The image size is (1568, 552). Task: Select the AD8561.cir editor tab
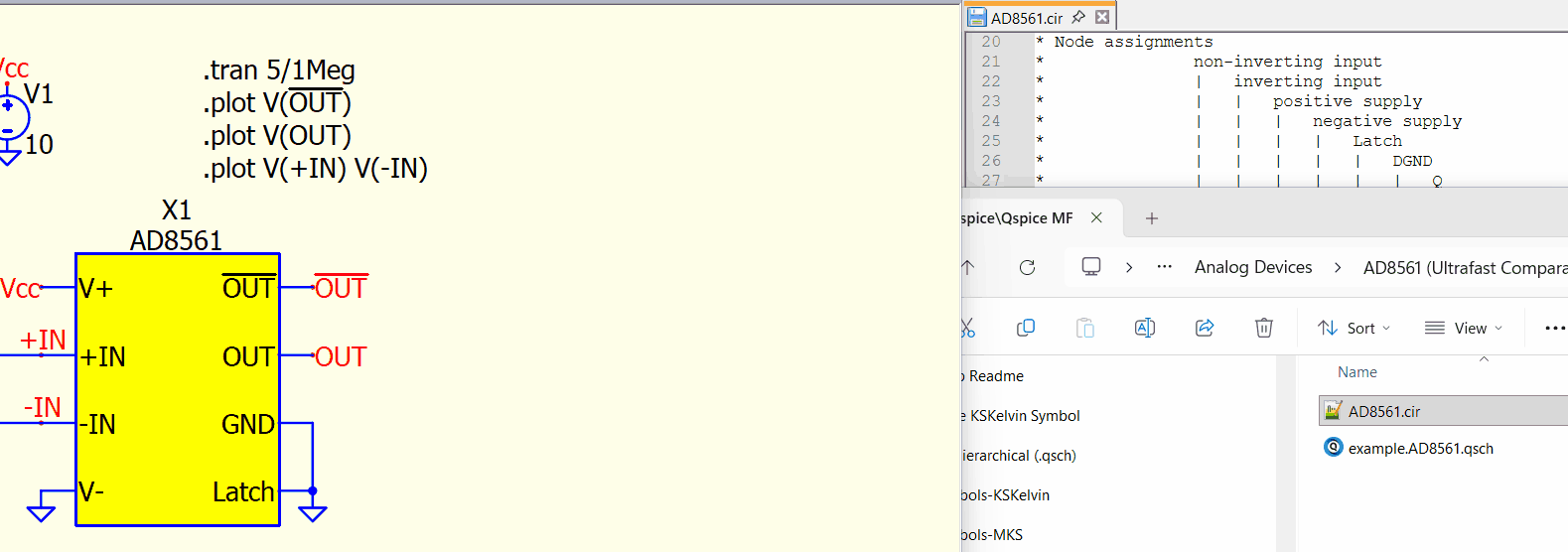pyautogui.click(x=1040, y=17)
